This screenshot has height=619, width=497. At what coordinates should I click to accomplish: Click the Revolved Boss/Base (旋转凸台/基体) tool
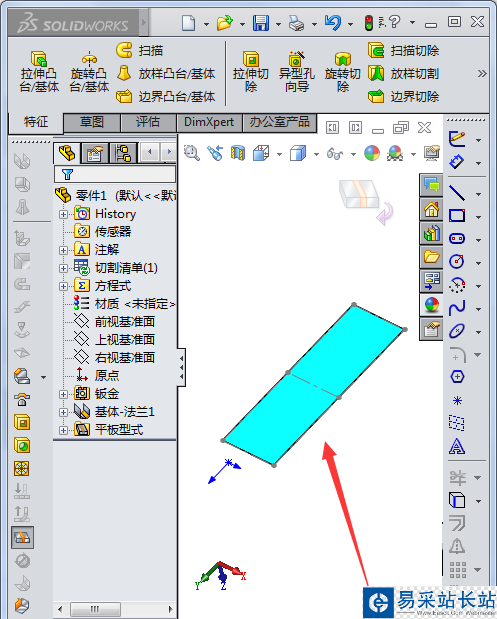click(89, 71)
